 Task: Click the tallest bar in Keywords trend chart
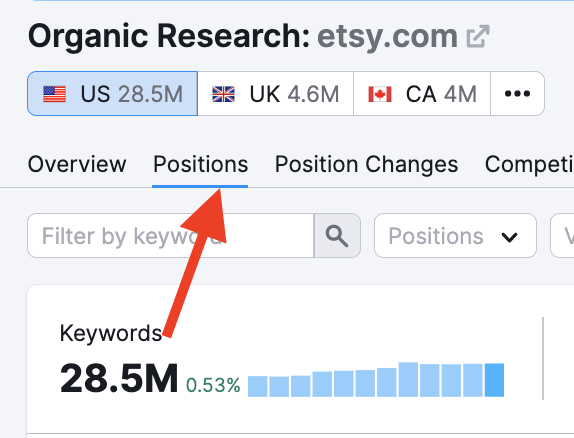(x=408, y=379)
